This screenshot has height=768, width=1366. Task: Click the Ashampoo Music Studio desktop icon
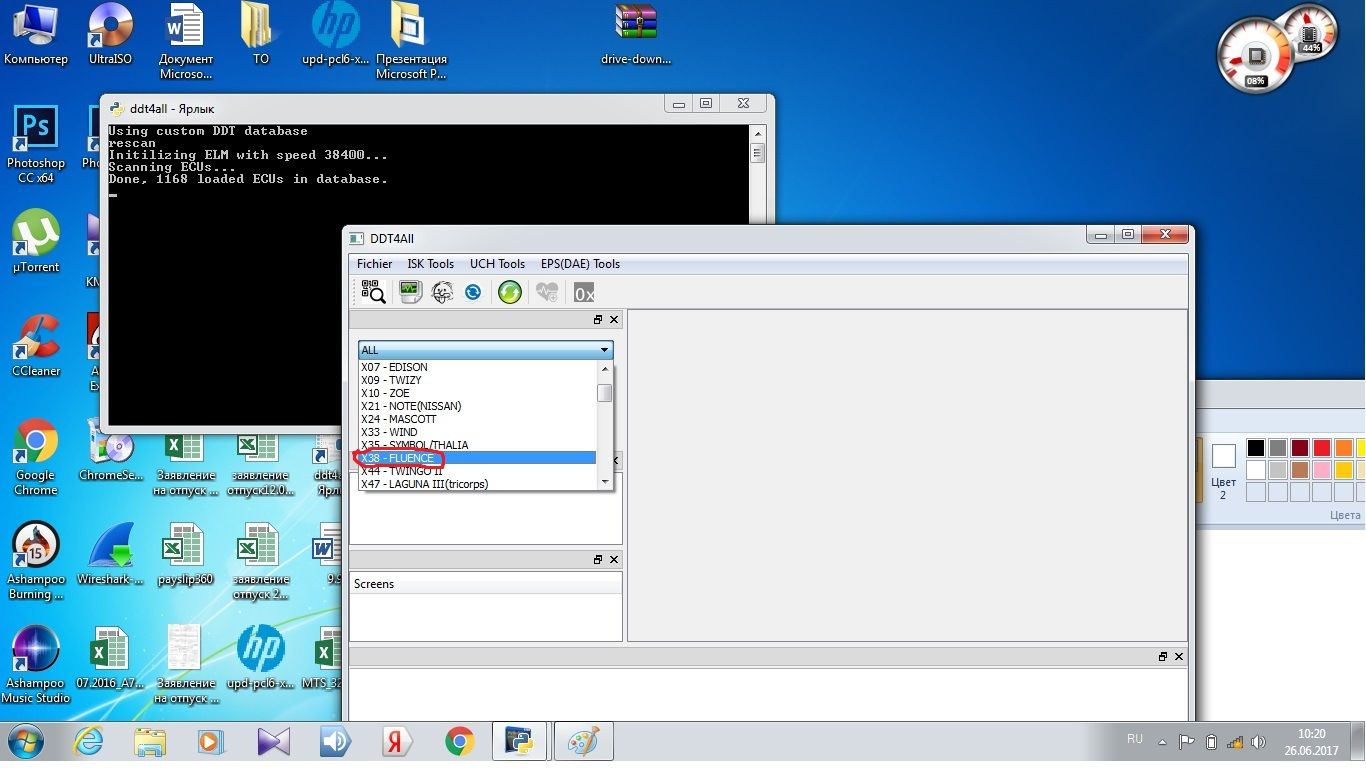tap(35, 664)
